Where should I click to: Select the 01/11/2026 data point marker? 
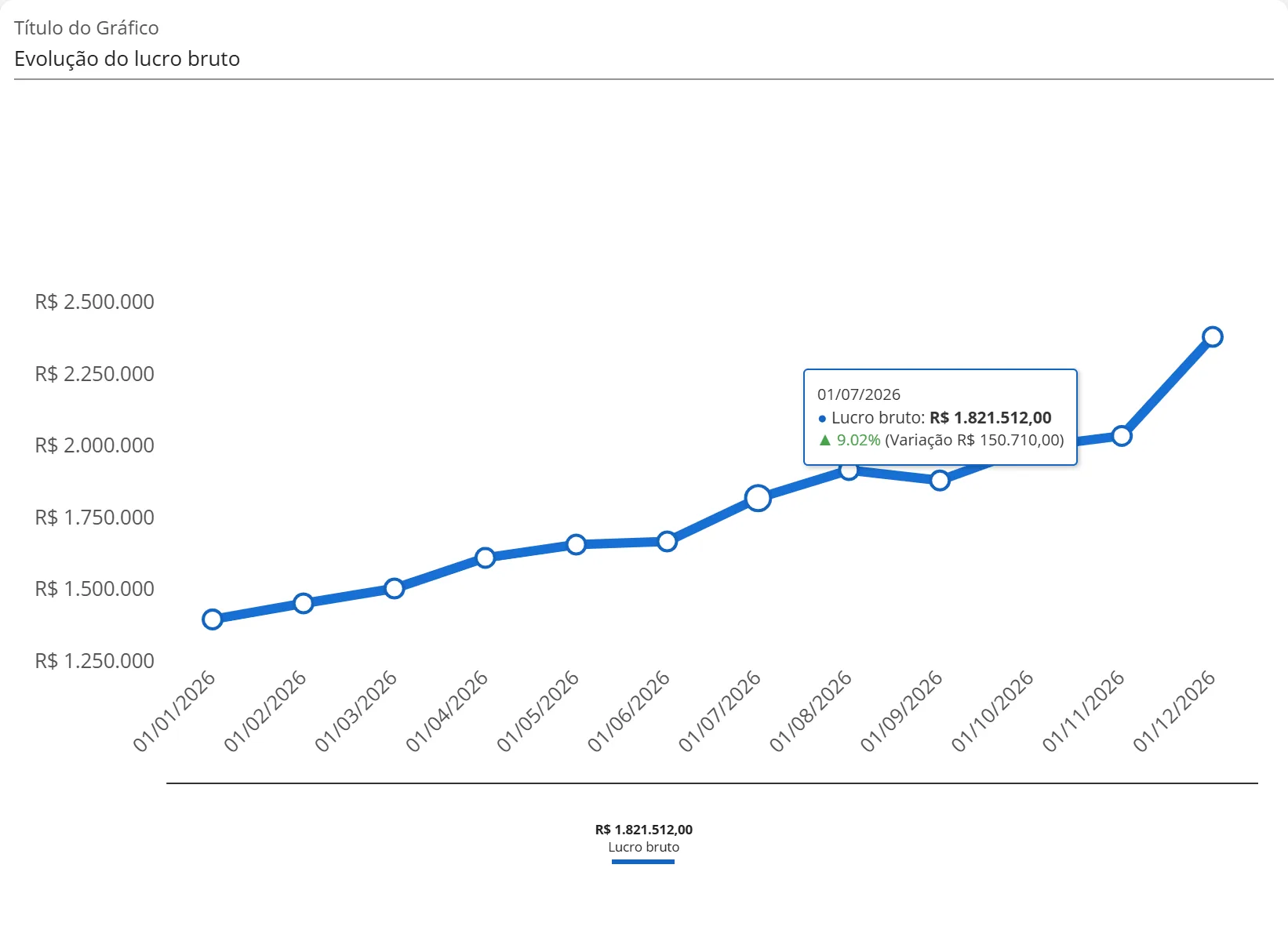[1122, 436]
